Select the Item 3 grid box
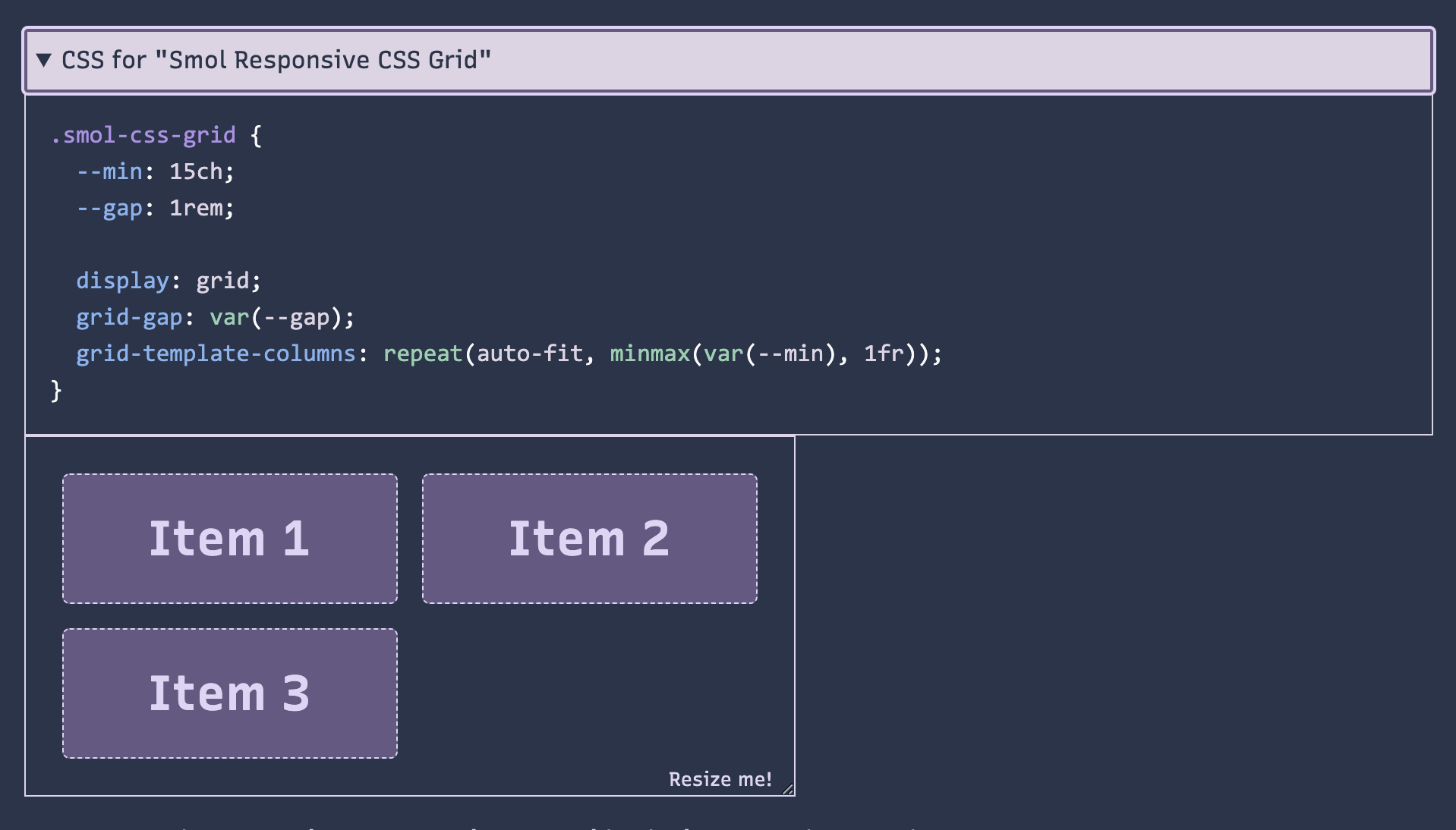1456x830 pixels. click(229, 693)
